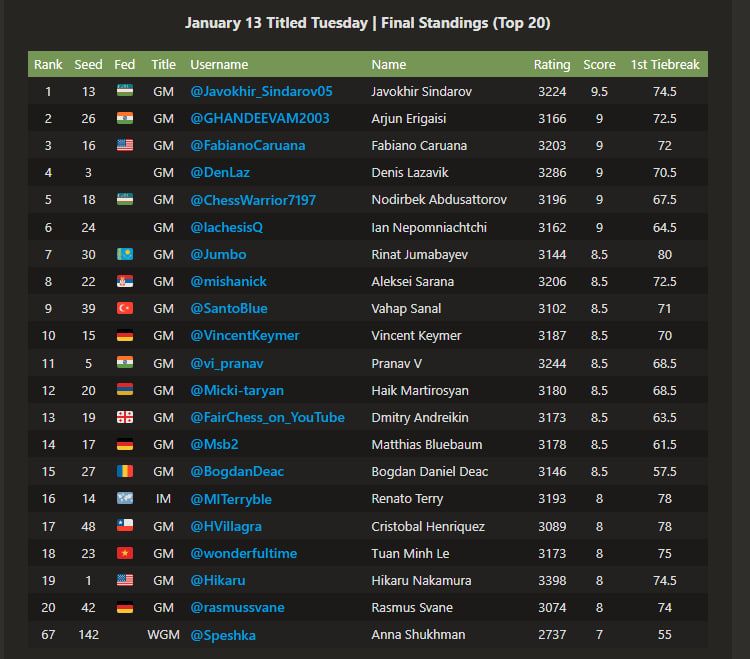Image resolution: width=750 pixels, height=659 pixels.
Task: Click the Chile flag in Cristobal Henriquez's row
Action: pos(125,526)
